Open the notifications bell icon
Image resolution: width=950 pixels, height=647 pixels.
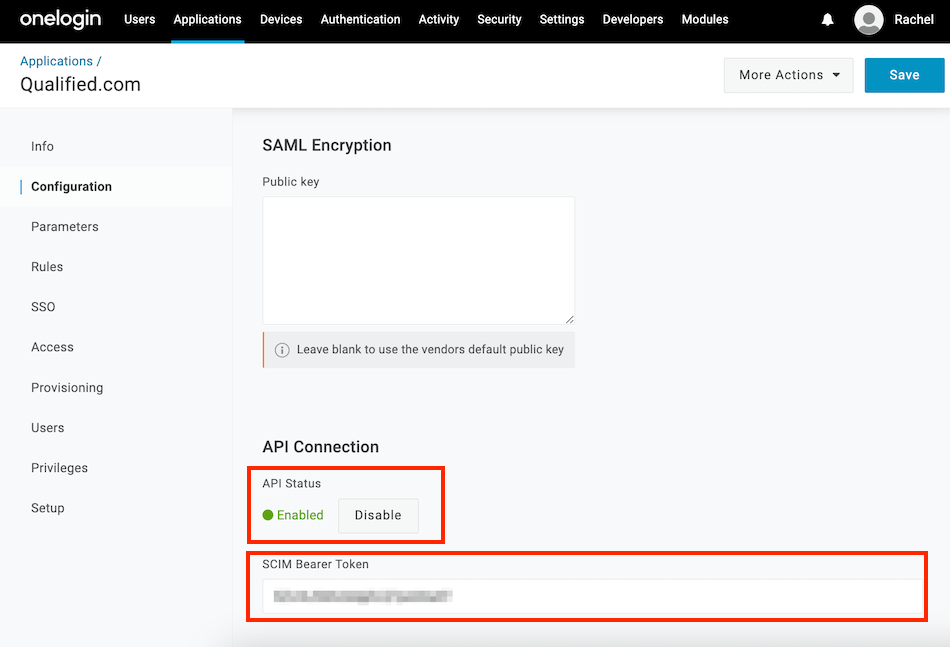[827, 19]
